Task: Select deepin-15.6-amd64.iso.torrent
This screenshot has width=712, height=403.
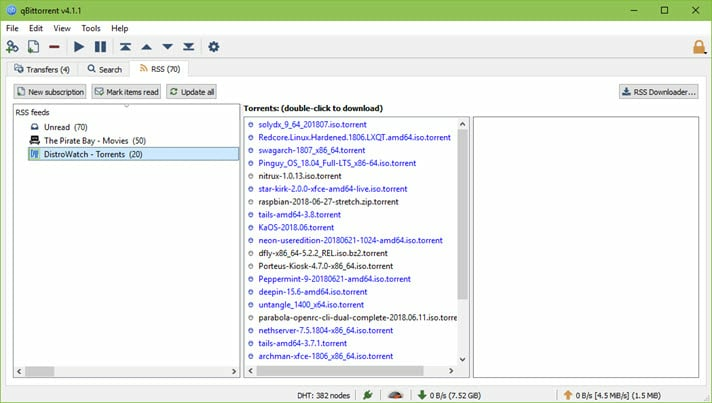Action: tap(313, 292)
